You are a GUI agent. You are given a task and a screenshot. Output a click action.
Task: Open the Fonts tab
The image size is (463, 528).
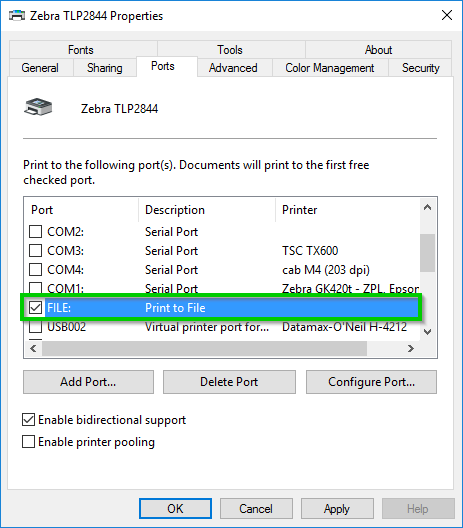pos(81,50)
